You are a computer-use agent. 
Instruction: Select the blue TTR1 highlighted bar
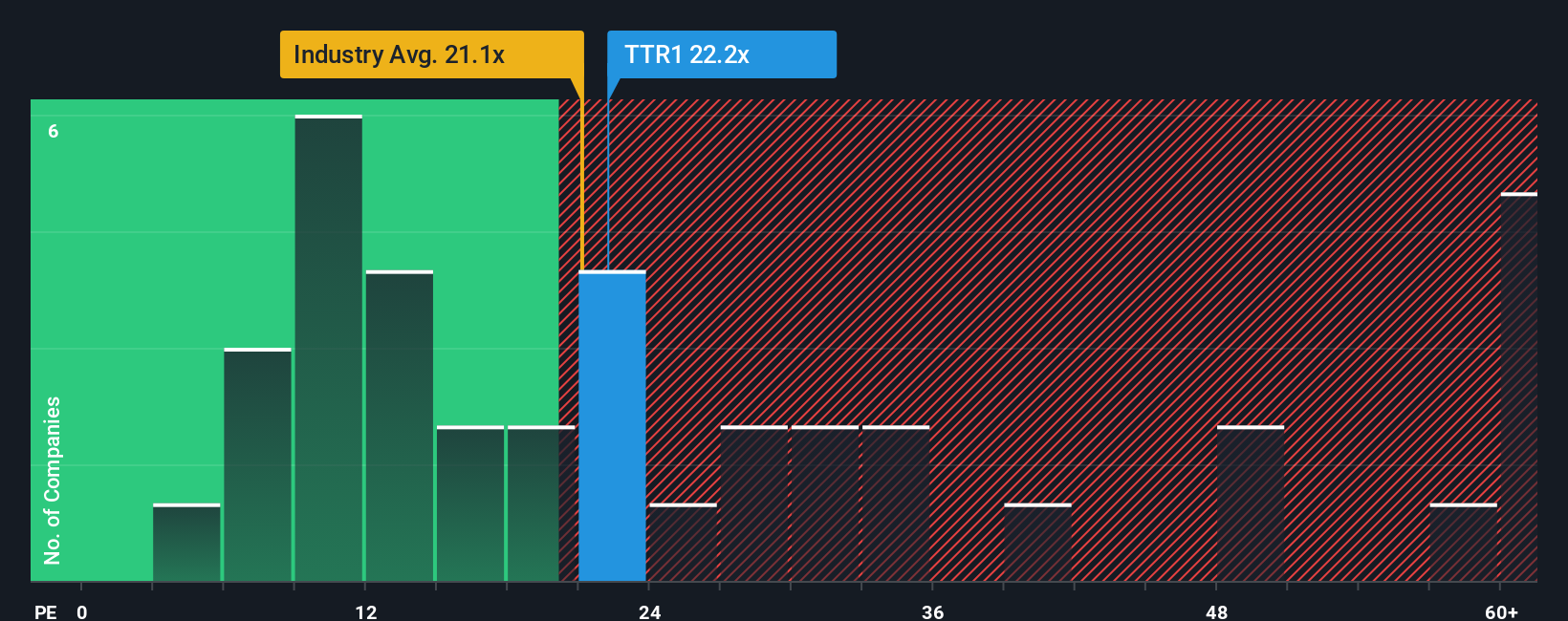pos(612,426)
